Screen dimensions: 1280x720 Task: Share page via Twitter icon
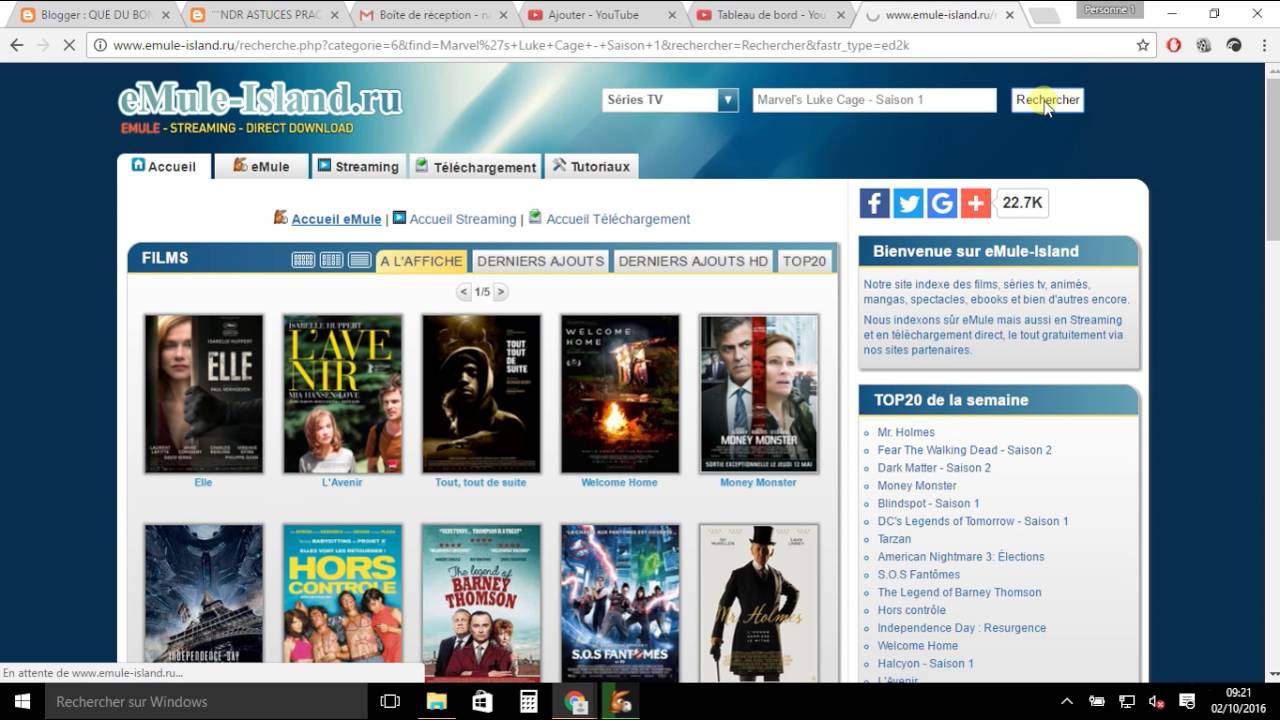pos(908,203)
